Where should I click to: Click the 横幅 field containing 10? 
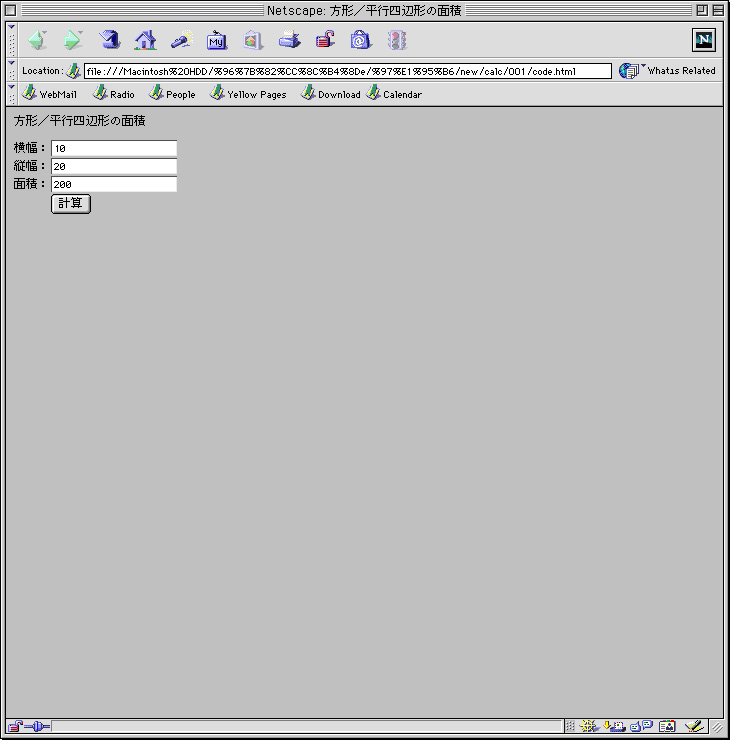[x=114, y=148]
